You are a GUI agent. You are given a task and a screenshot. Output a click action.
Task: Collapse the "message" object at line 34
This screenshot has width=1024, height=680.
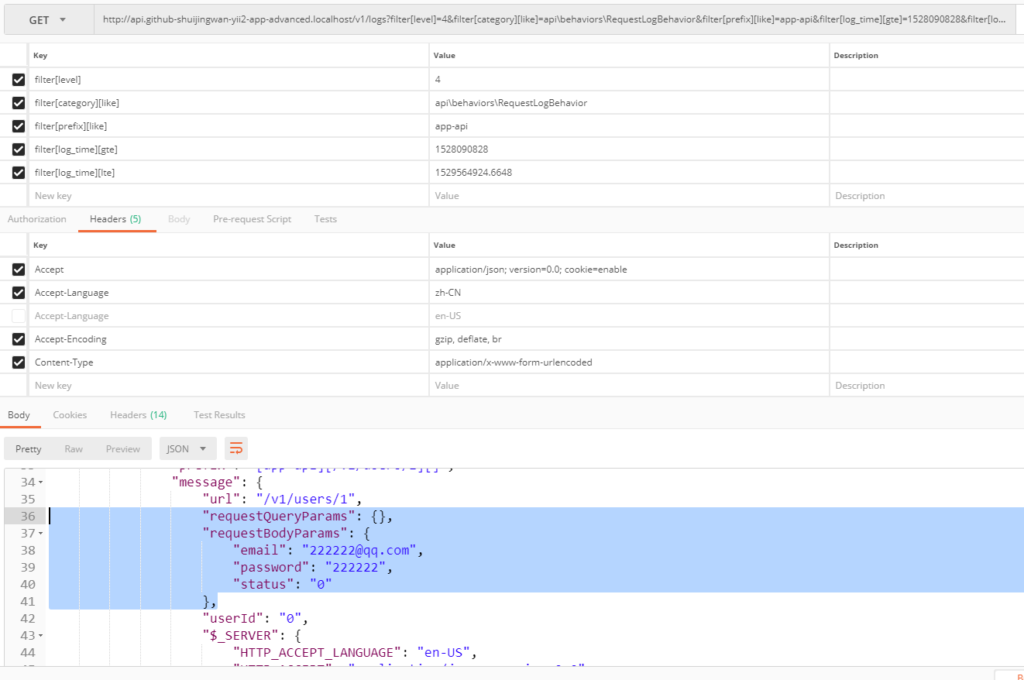[40, 482]
